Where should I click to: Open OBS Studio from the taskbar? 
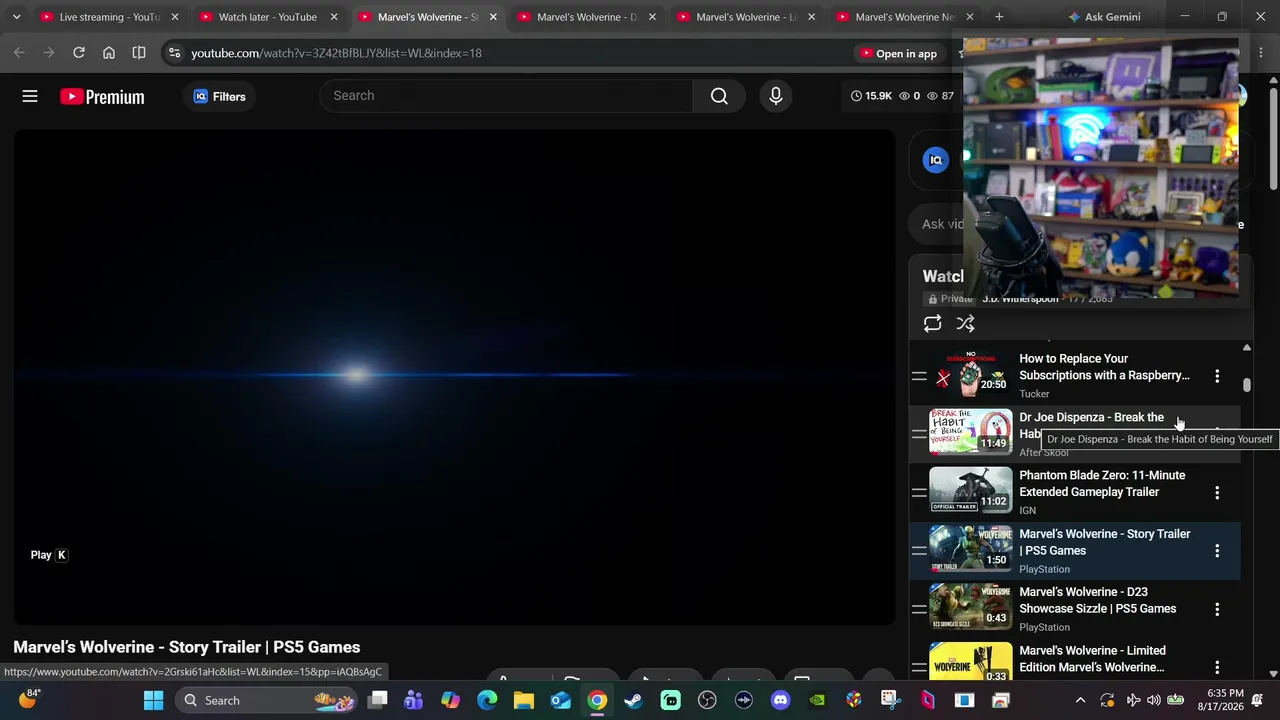[707, 700]
